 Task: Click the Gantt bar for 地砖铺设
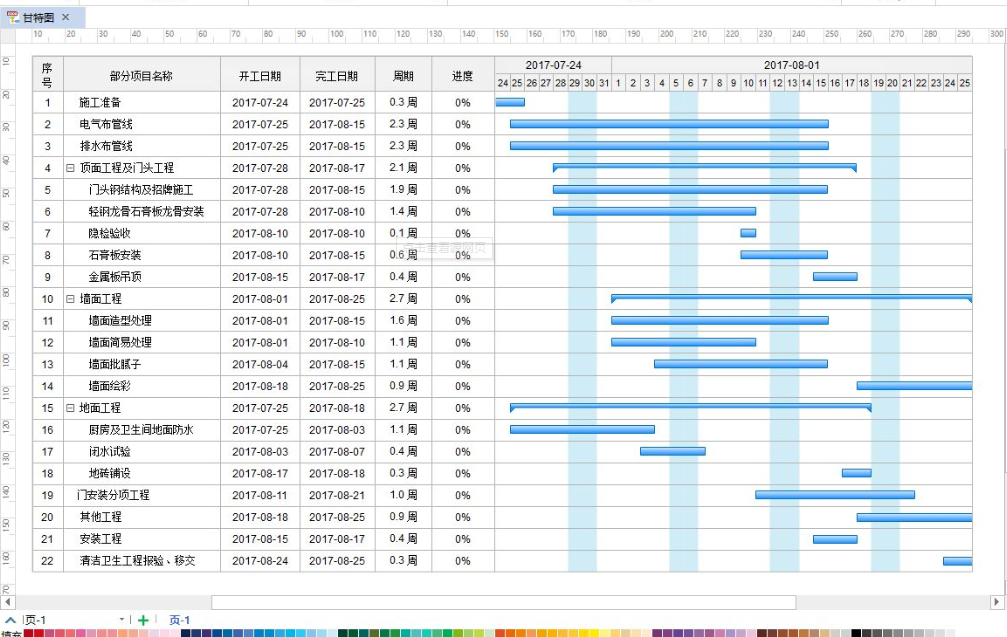pos(857,473)
